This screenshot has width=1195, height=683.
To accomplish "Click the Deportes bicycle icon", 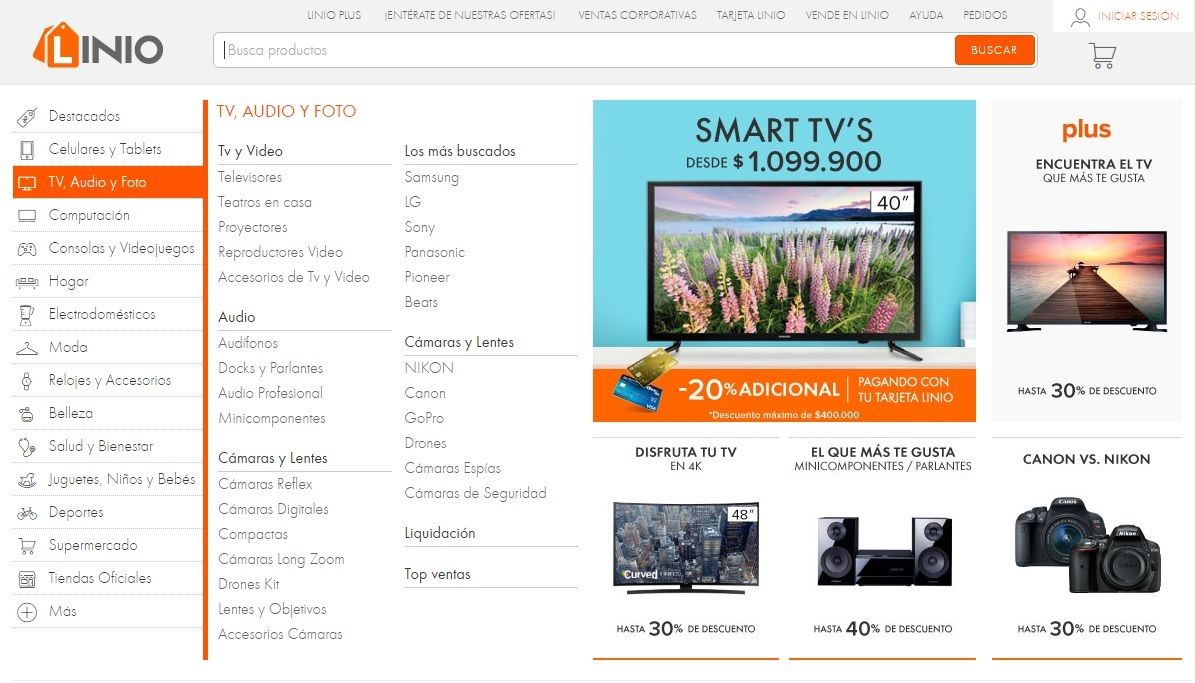I will pyautogui.click(x=27, y=513).
